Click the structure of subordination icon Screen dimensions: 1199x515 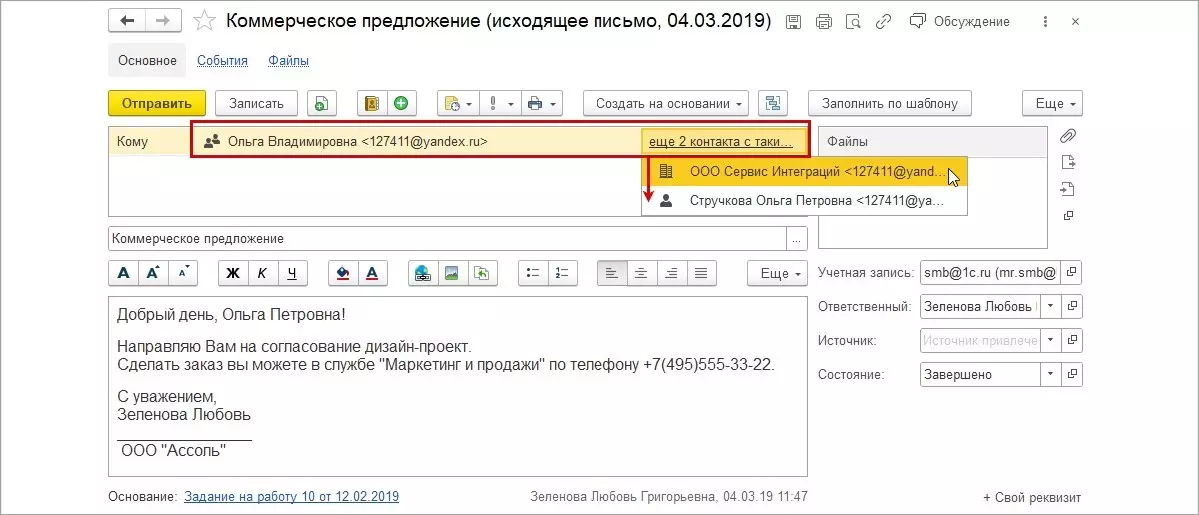point(772,103)
